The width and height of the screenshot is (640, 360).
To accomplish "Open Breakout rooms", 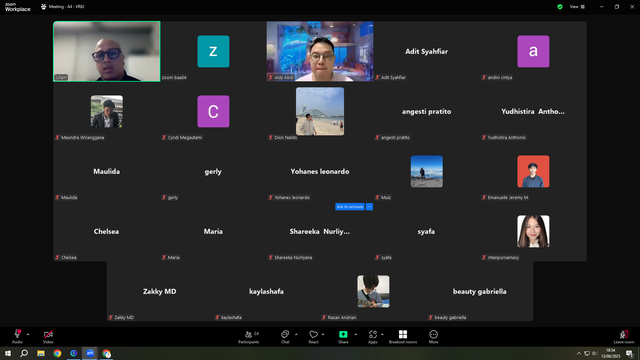I will coord(403,337).
